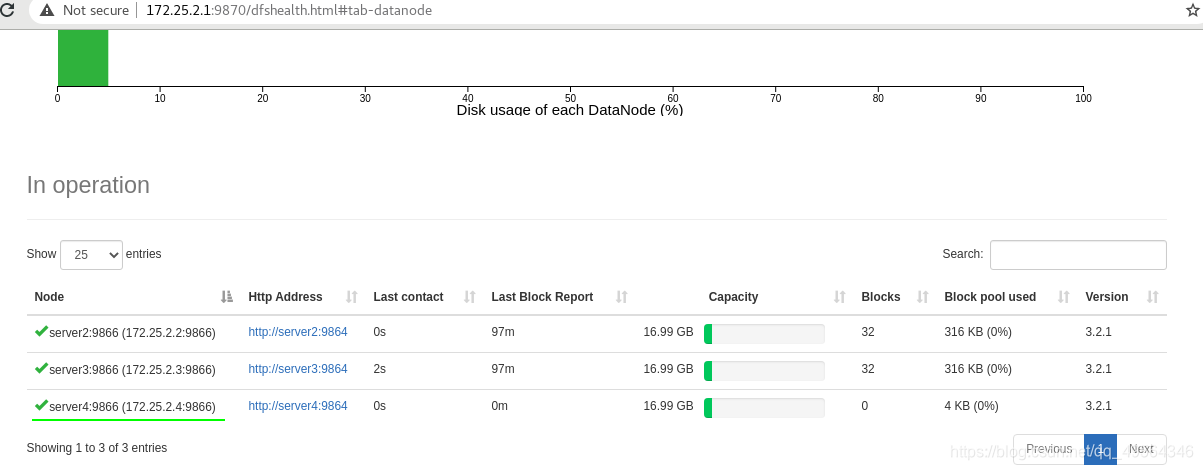Viewport: 1203px width, 470px height.
Task: Sort by the Capacity column arrows
Action: click(840, 297)
